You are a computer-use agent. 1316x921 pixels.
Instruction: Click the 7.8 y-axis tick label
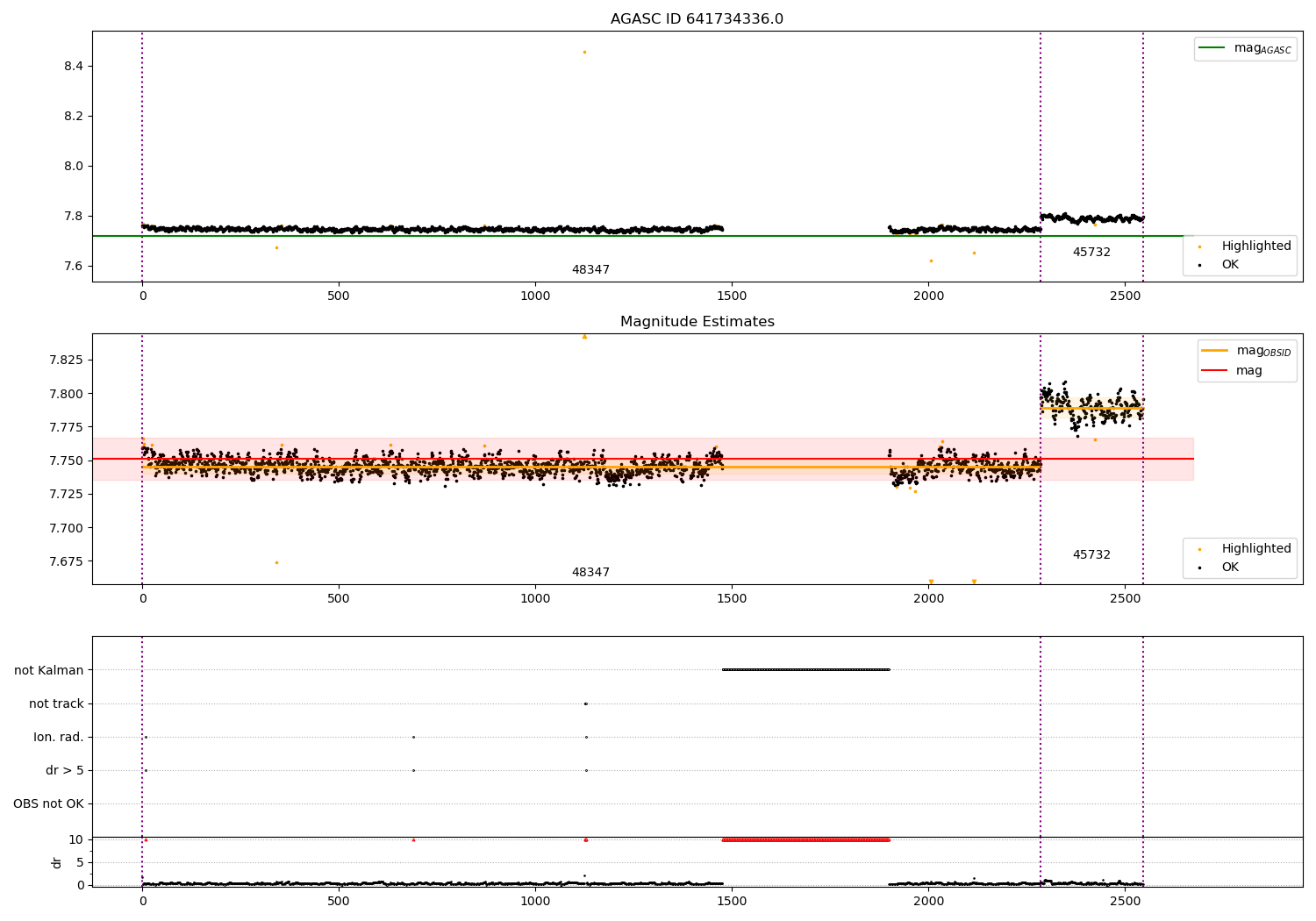point(73,217)
